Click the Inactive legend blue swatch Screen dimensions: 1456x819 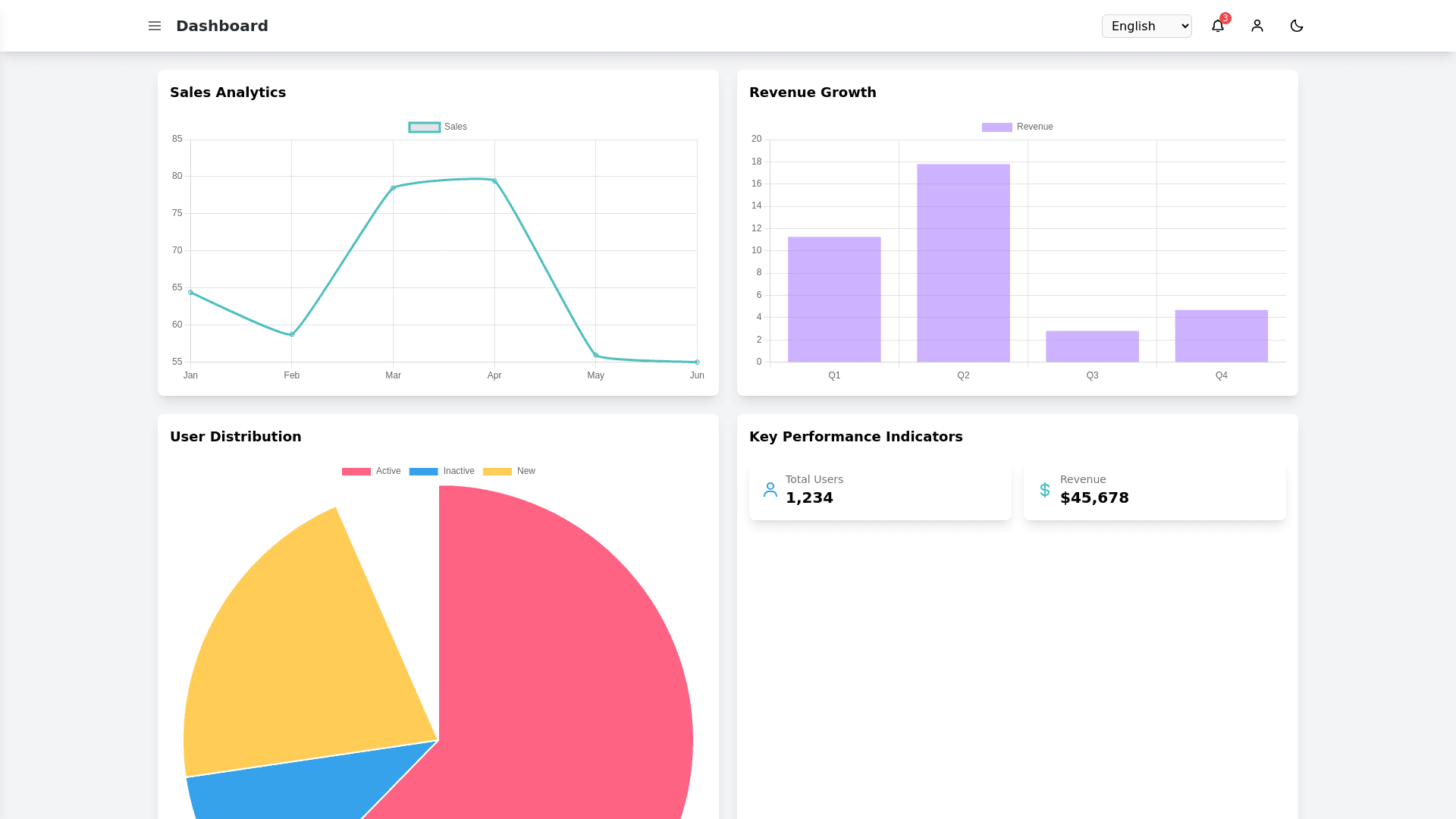pyautogui.click(x=423, y=471)
